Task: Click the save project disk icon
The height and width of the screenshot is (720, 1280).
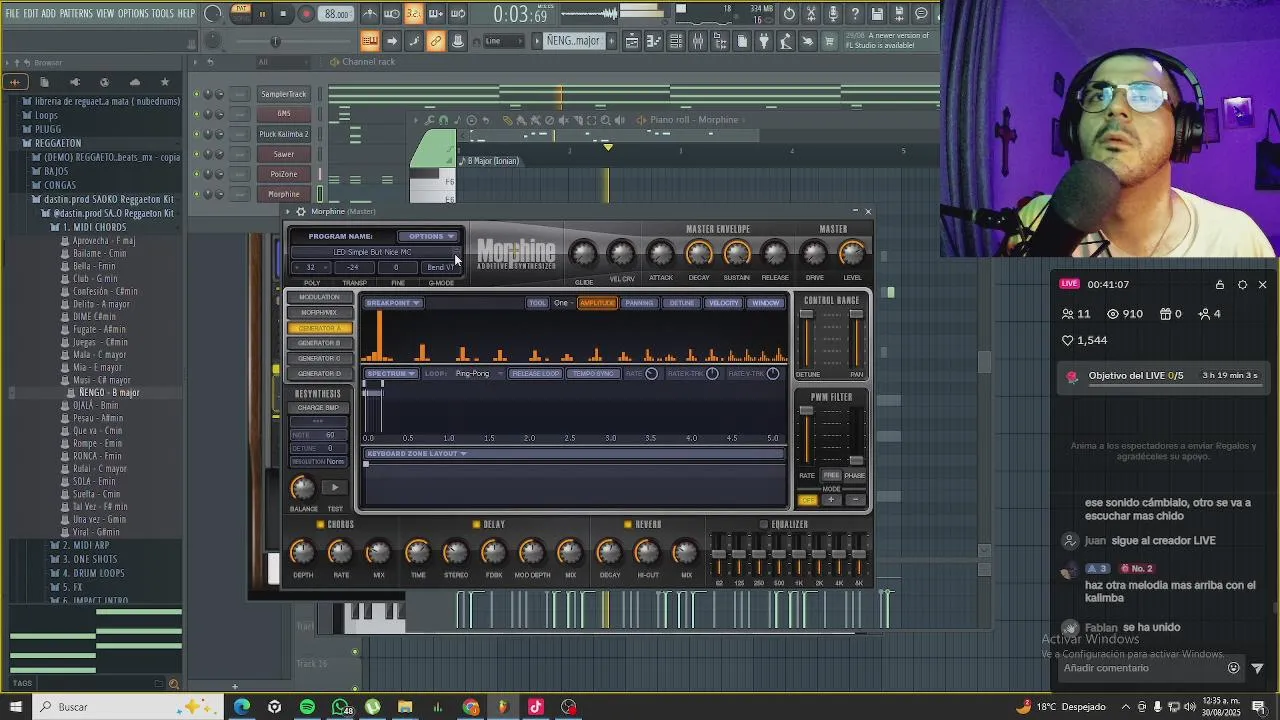Action: point(877,14)
